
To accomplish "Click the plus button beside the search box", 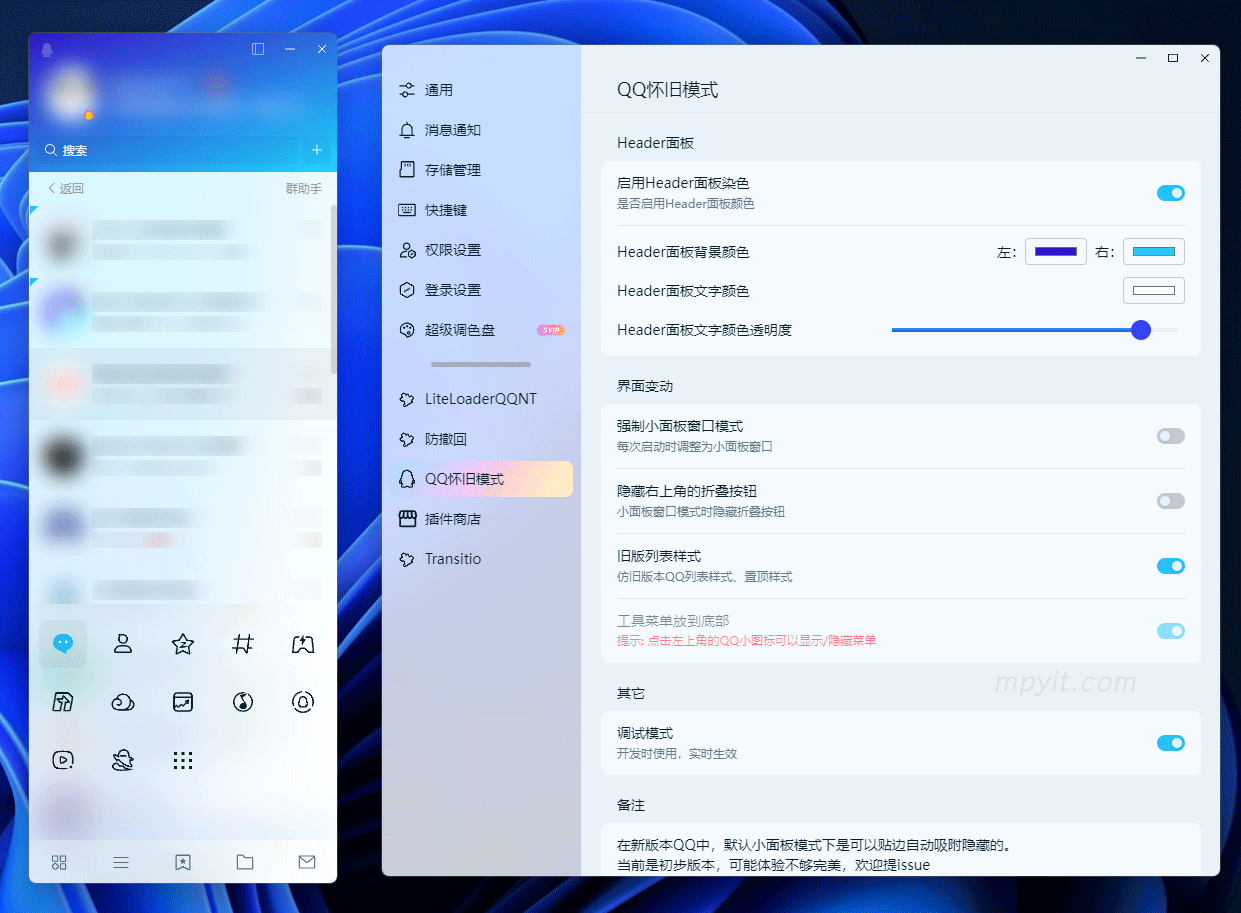I will pyautogui.click(x=317, y=150).
